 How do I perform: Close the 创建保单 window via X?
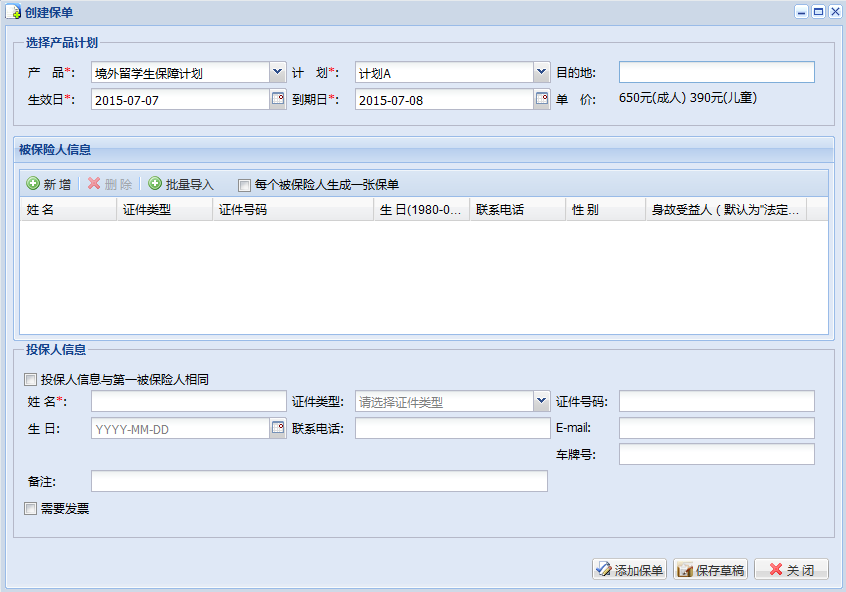pos(835,11)
